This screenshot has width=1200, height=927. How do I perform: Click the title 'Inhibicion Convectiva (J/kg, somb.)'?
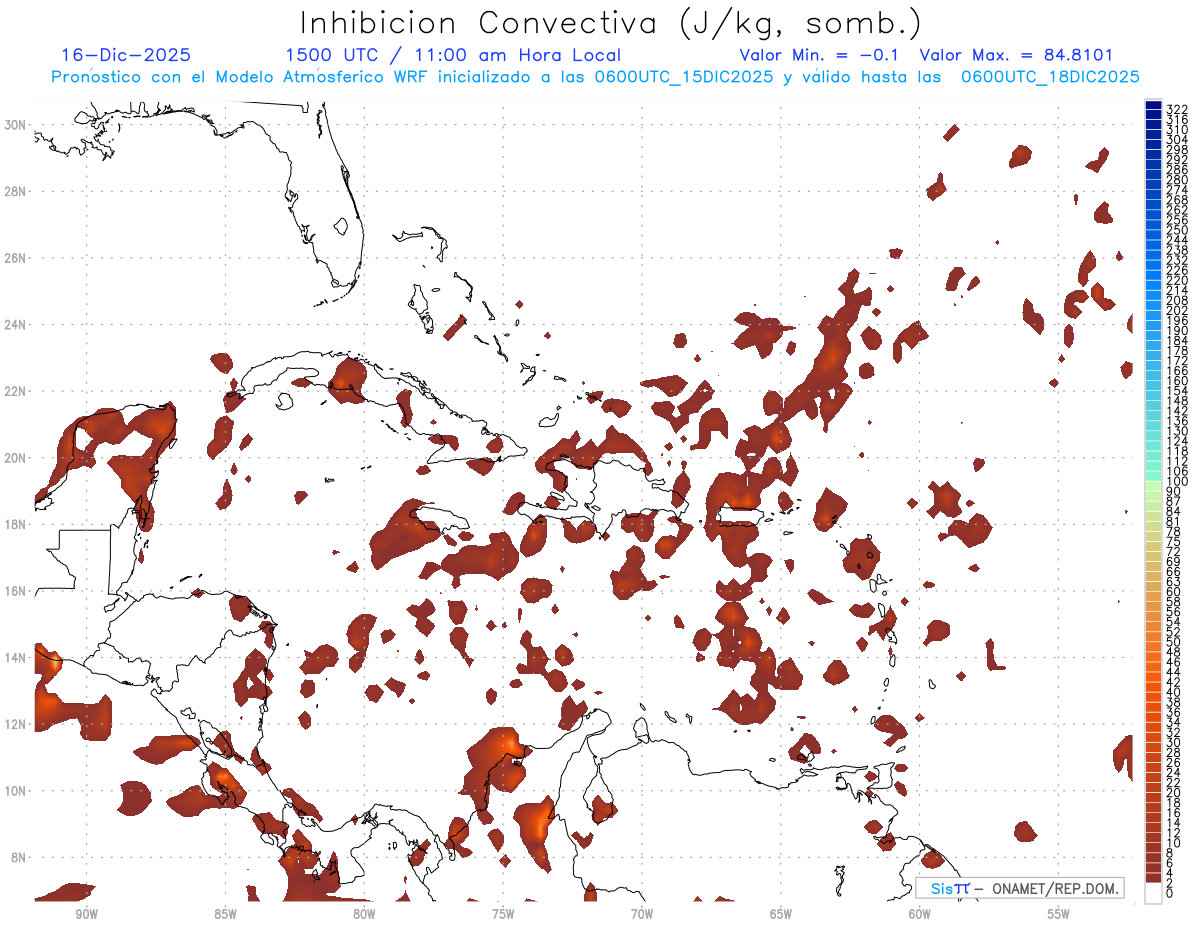pyautogui.click(x=610, y=23)
